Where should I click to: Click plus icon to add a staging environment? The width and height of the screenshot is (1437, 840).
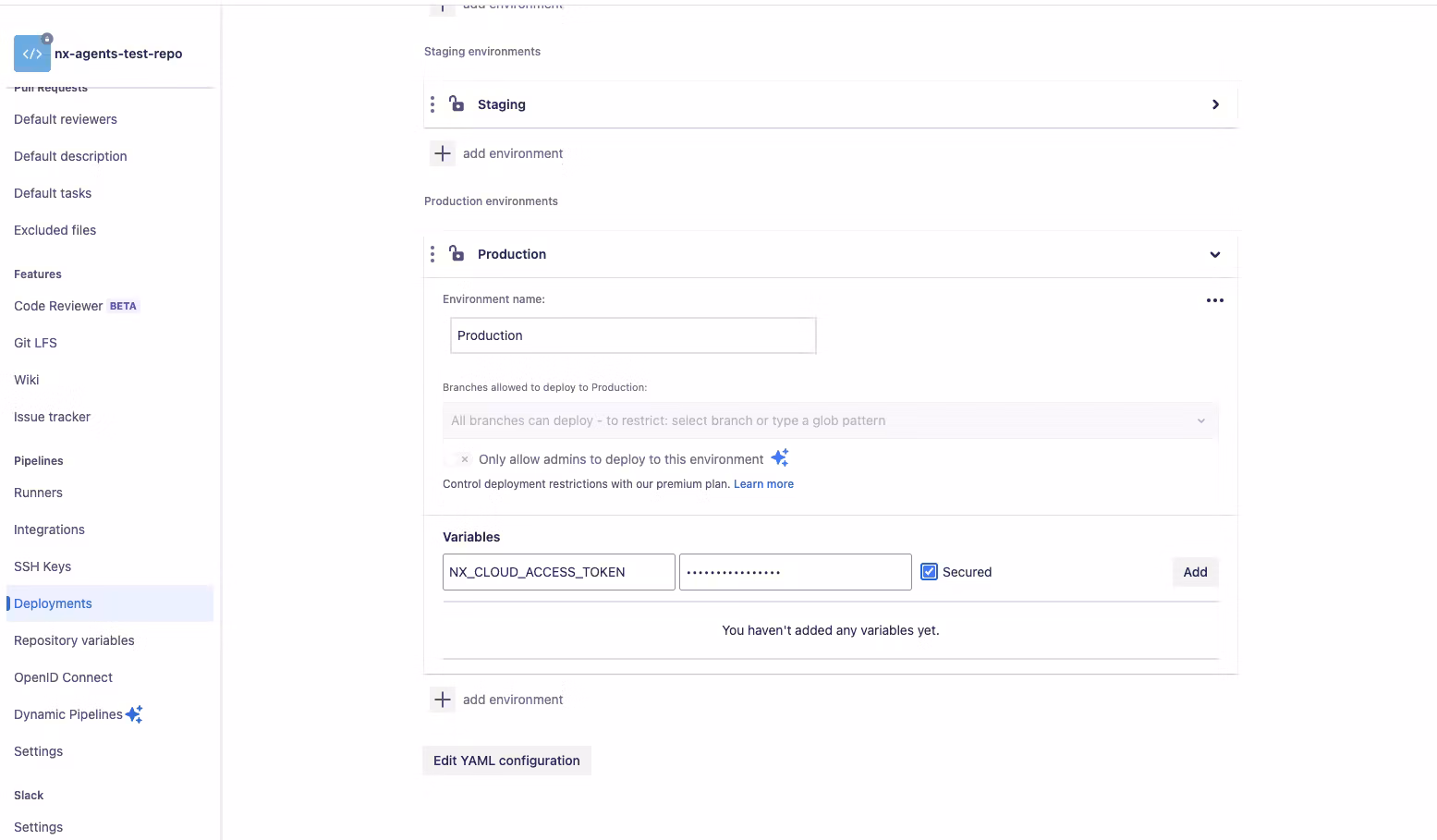(x=443, y=152)
